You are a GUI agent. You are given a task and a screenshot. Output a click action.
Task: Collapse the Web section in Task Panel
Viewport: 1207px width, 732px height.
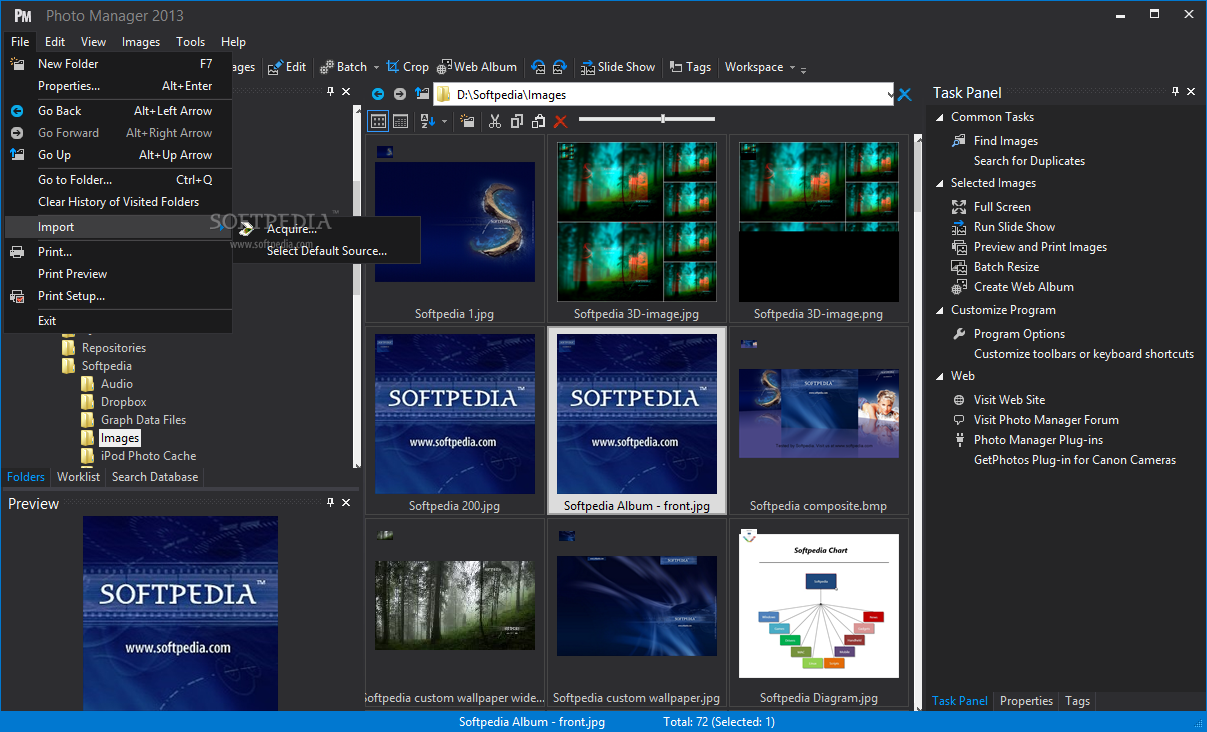click(939, 376)
